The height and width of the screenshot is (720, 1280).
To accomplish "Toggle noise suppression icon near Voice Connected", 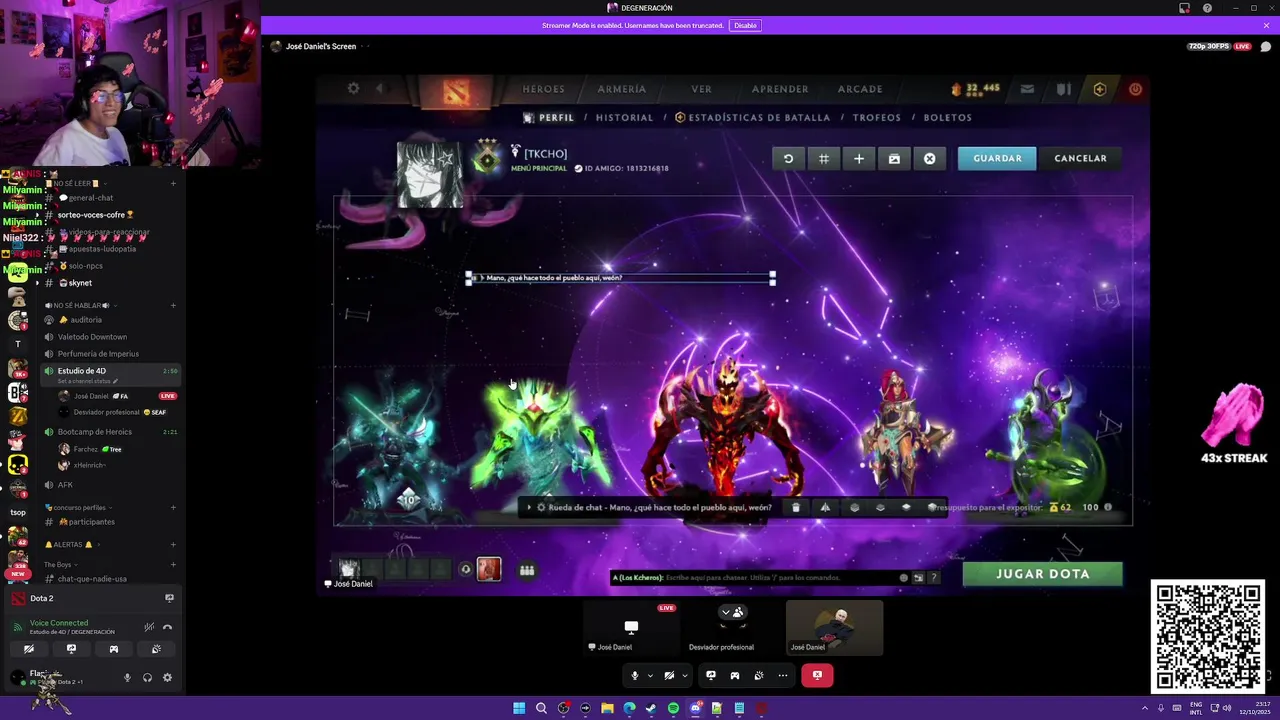I will [149, 627].
